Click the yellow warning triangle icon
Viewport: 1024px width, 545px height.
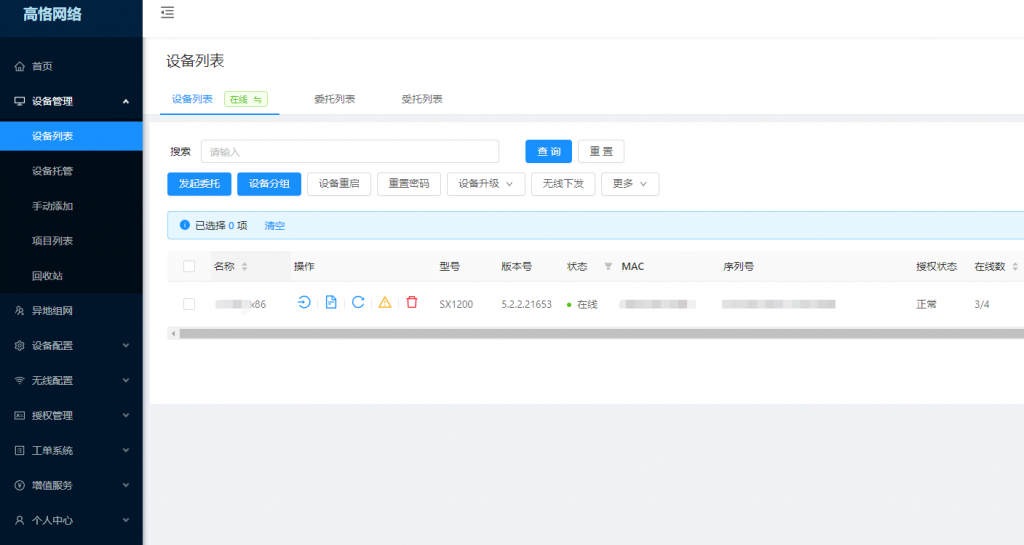[385, 303]
